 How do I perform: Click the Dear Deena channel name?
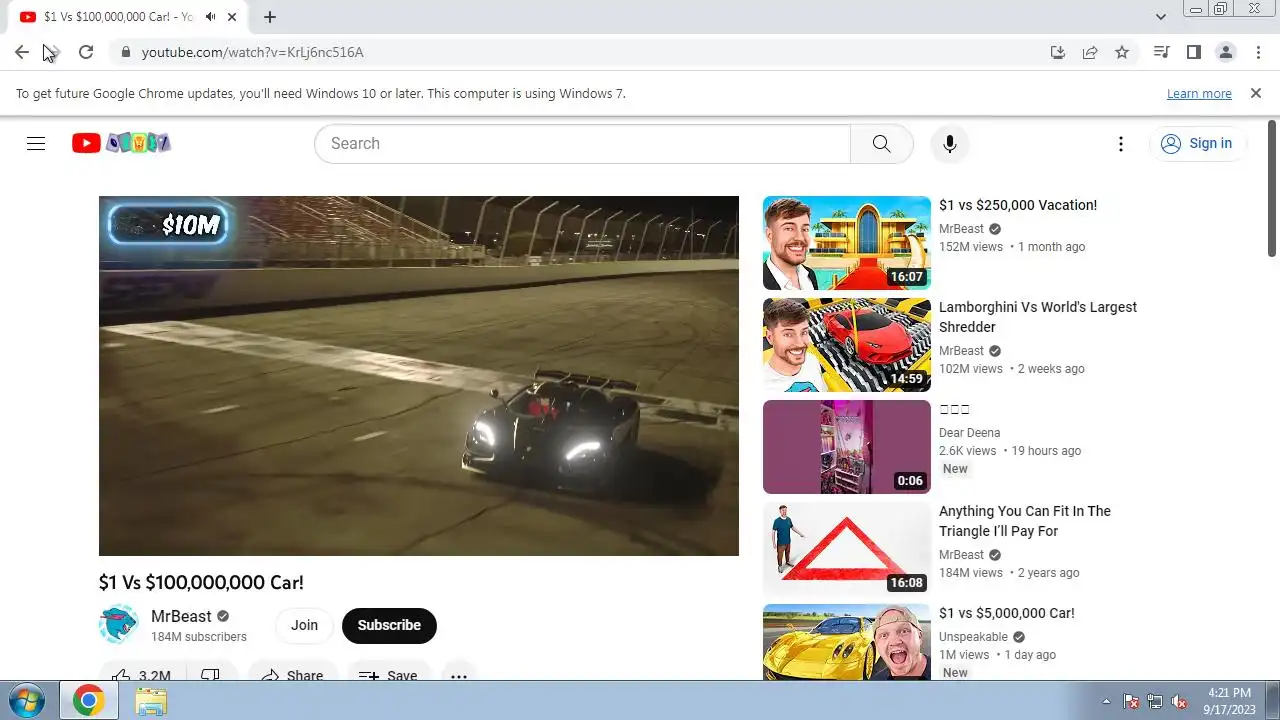[x=969, y=433]
